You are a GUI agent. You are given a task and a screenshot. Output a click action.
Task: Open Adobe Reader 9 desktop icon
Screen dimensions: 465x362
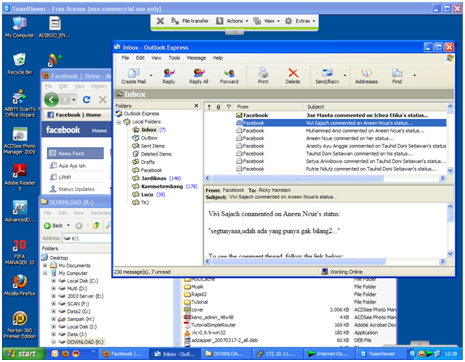click(20, 177)
